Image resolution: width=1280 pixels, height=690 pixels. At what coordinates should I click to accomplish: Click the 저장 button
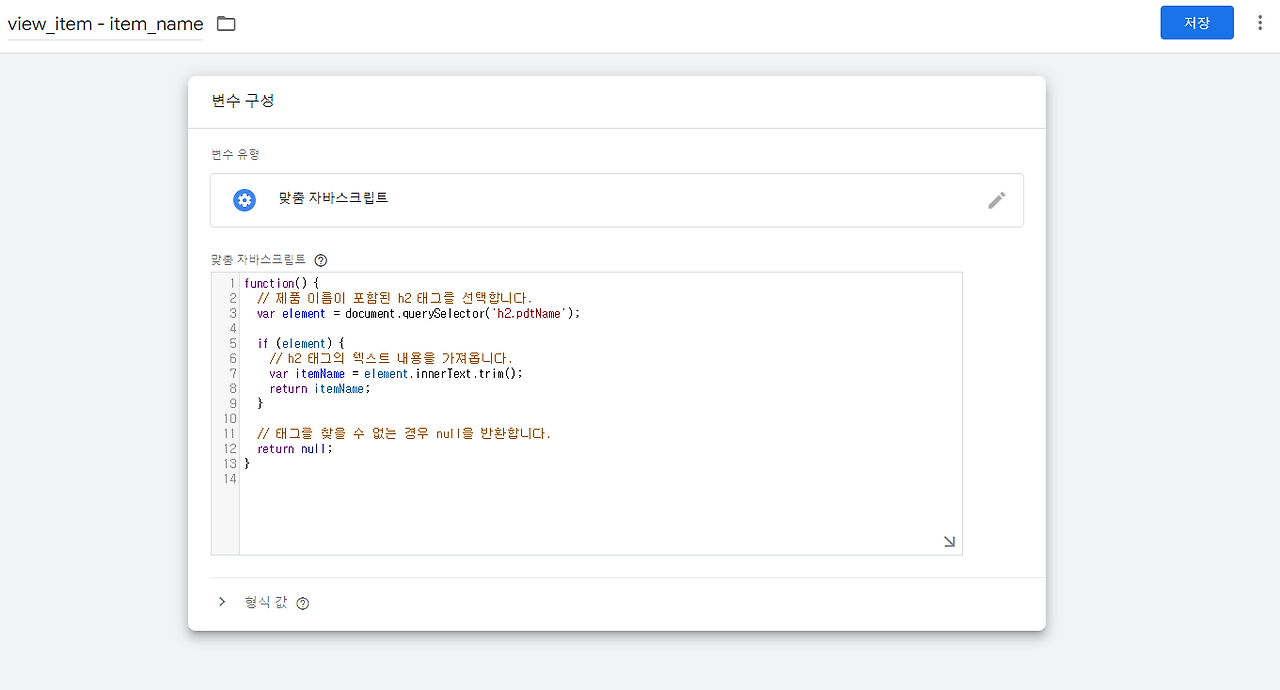[x=1196, y=22]
